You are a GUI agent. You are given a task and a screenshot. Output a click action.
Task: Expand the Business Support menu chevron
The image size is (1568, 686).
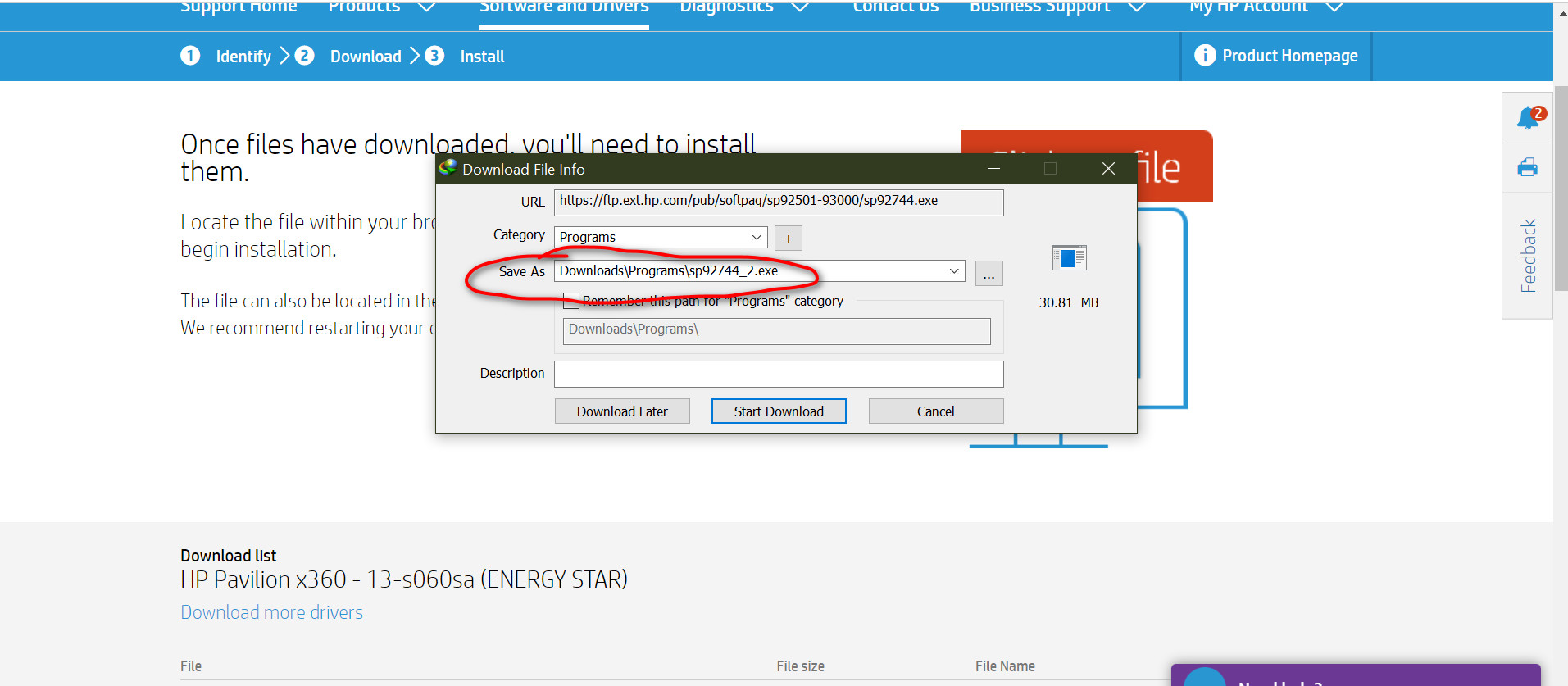pos(1136,7)
